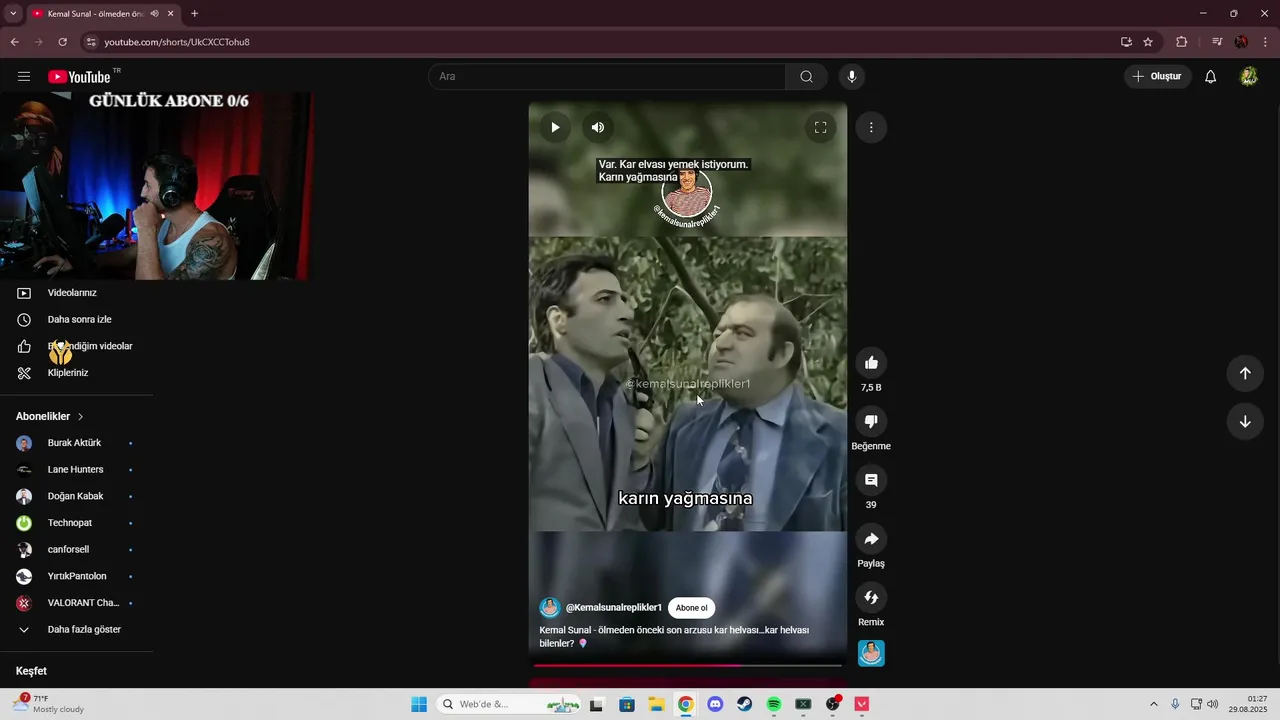Dislike this Short
This screenshot has width=1280, height=720.
click(x=871, y=422)
